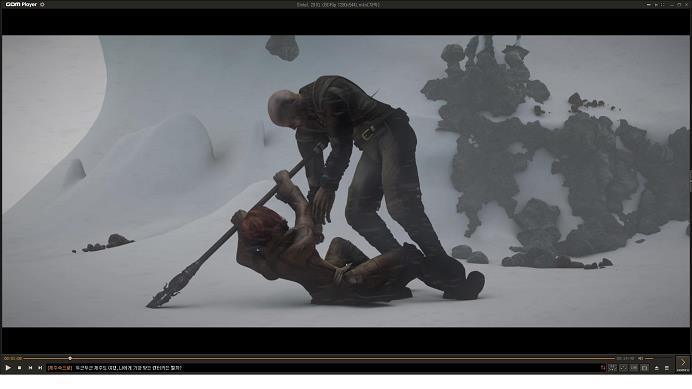
Task: Expand the side panel with the arrow button
Action: click(x=683, y=364)
